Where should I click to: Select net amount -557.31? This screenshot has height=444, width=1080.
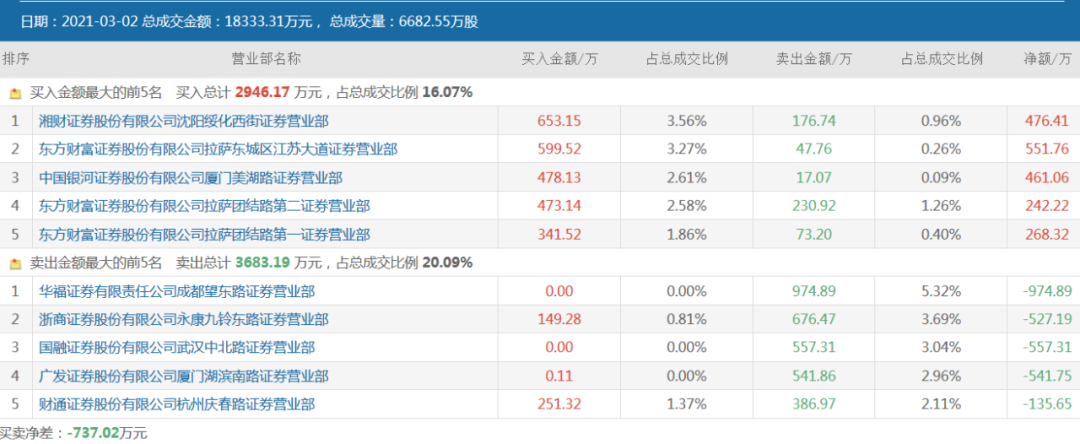point(1047,348)
